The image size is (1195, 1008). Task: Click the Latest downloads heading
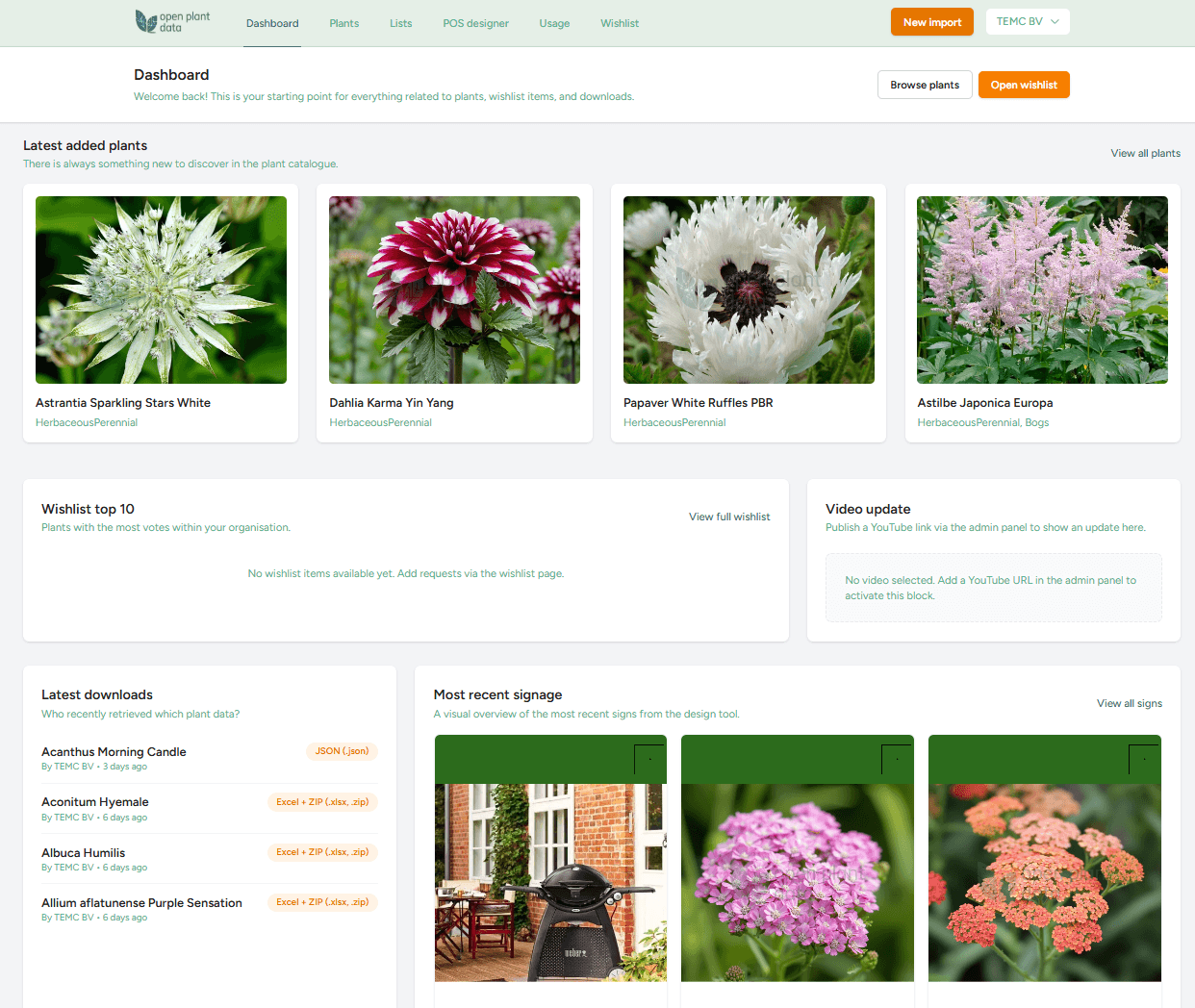click(x=97, y=694)
